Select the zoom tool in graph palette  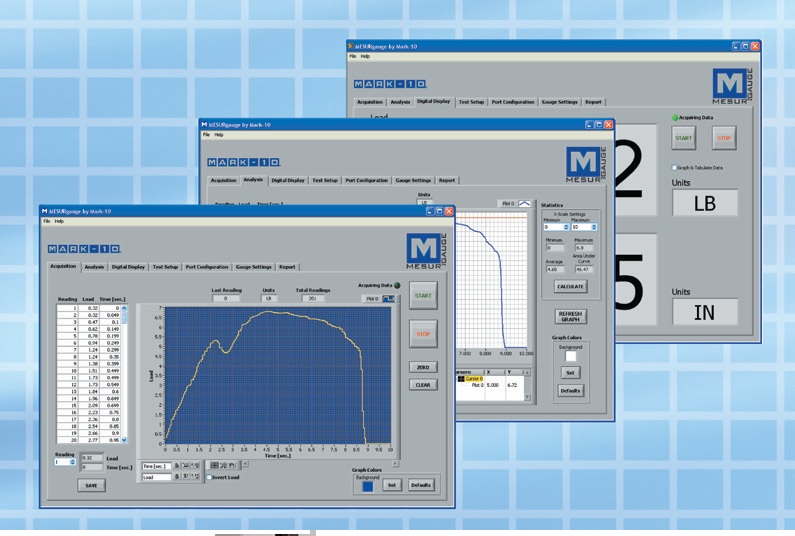(x=223, y=466)
